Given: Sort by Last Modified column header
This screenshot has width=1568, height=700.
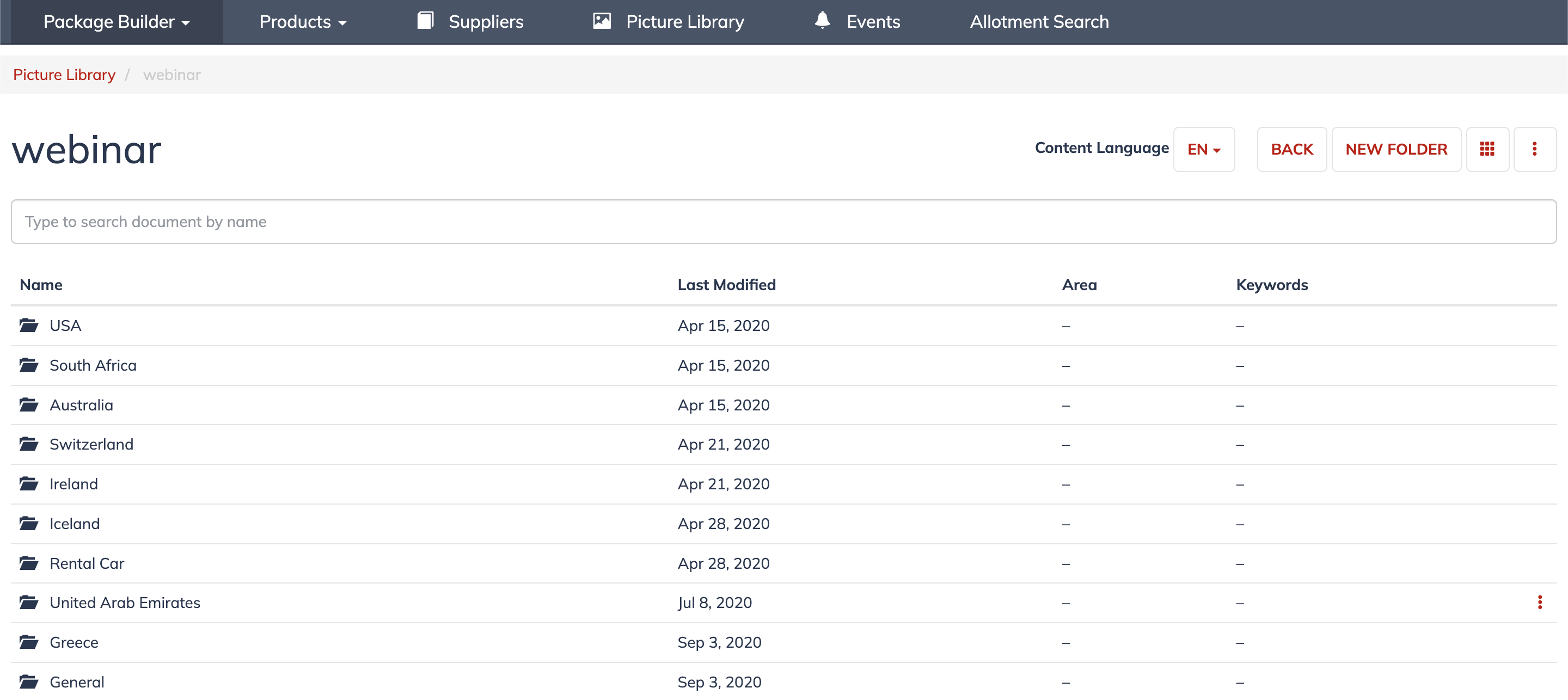Looking at the screenshot, I should [726, 285].
